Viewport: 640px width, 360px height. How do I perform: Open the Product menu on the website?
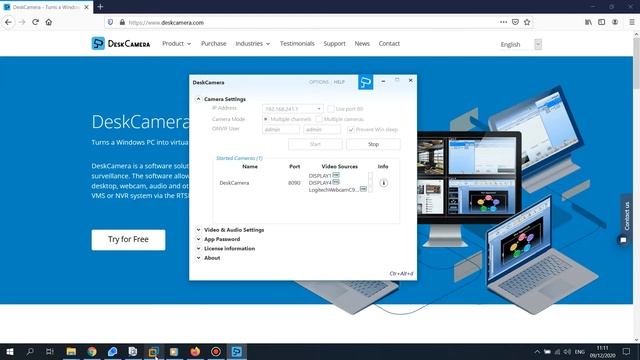[176, 43]
